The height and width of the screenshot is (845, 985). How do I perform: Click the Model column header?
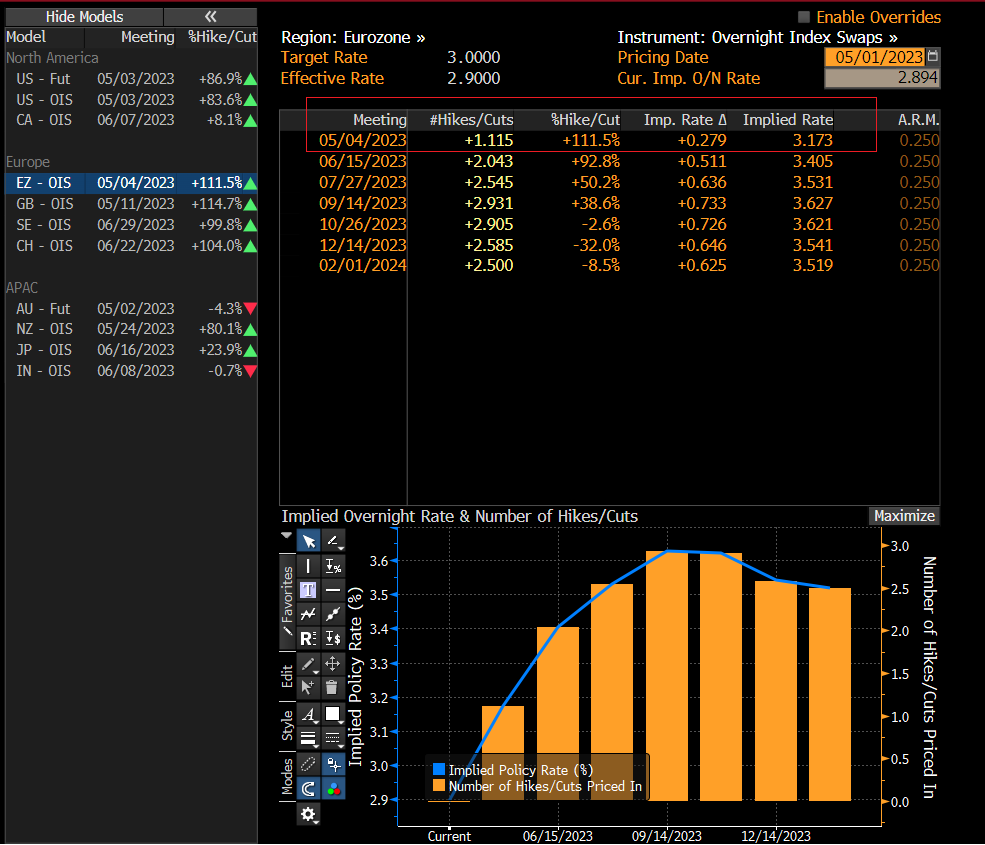[26, 37]
